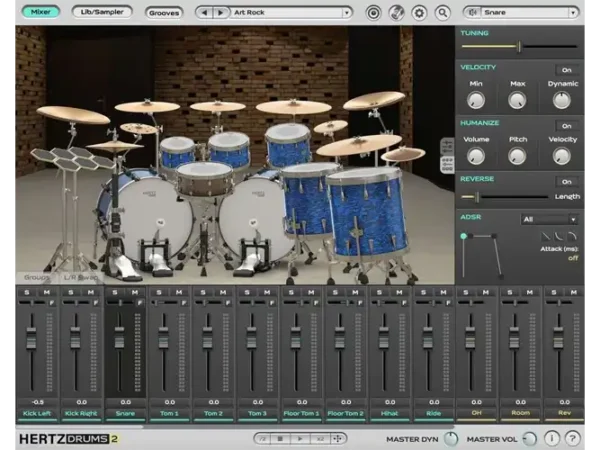
Task: Solo the Room channel
Action: tap(510, 292)
